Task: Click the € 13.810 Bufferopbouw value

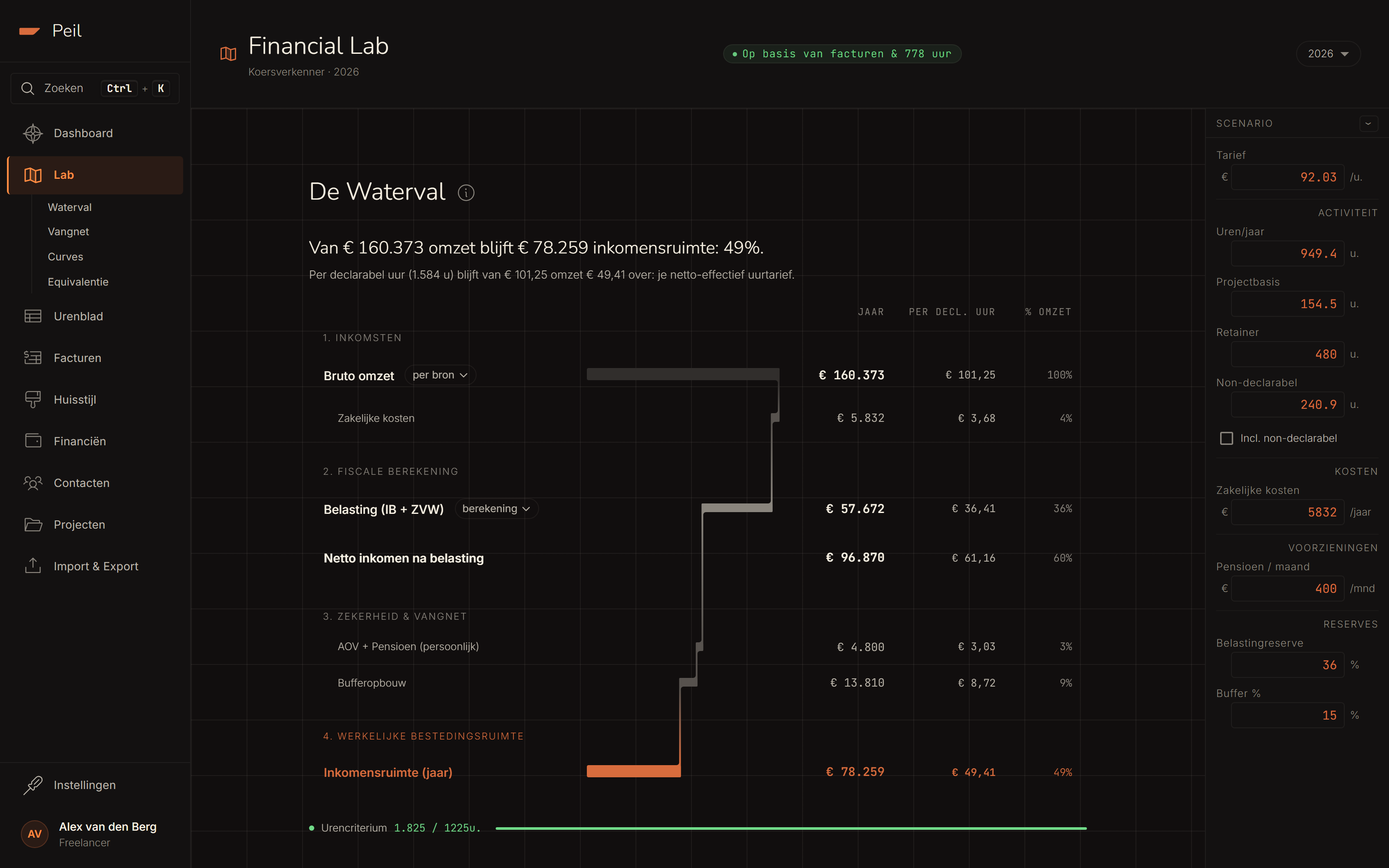Action: (857, 683)
